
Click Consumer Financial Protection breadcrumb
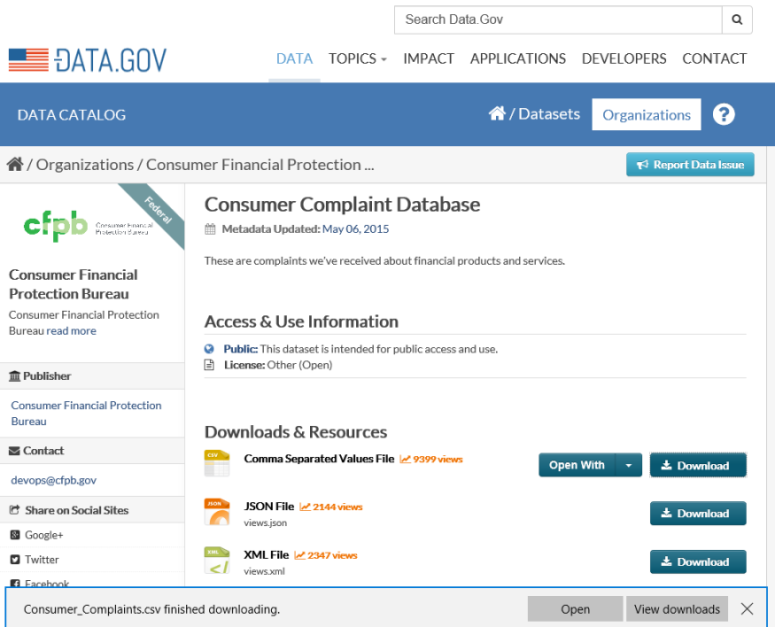click(260, 165)
